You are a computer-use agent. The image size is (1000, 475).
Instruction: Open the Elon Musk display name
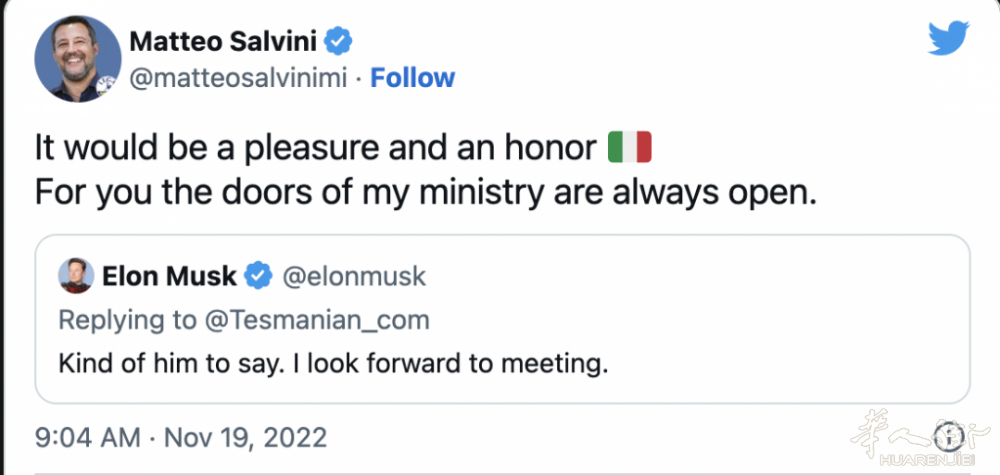[x=170, y=276]
